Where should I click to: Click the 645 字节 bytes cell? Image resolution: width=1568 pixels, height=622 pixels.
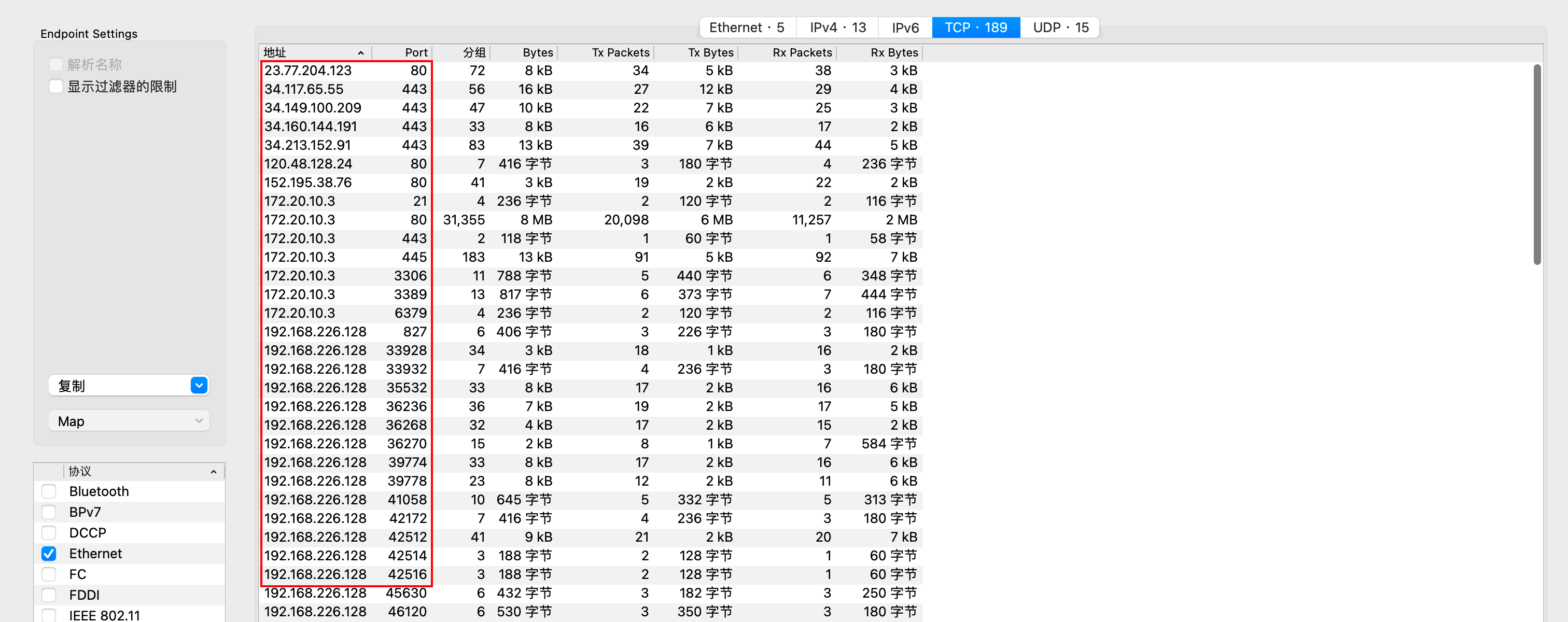[x=524, y=500]
